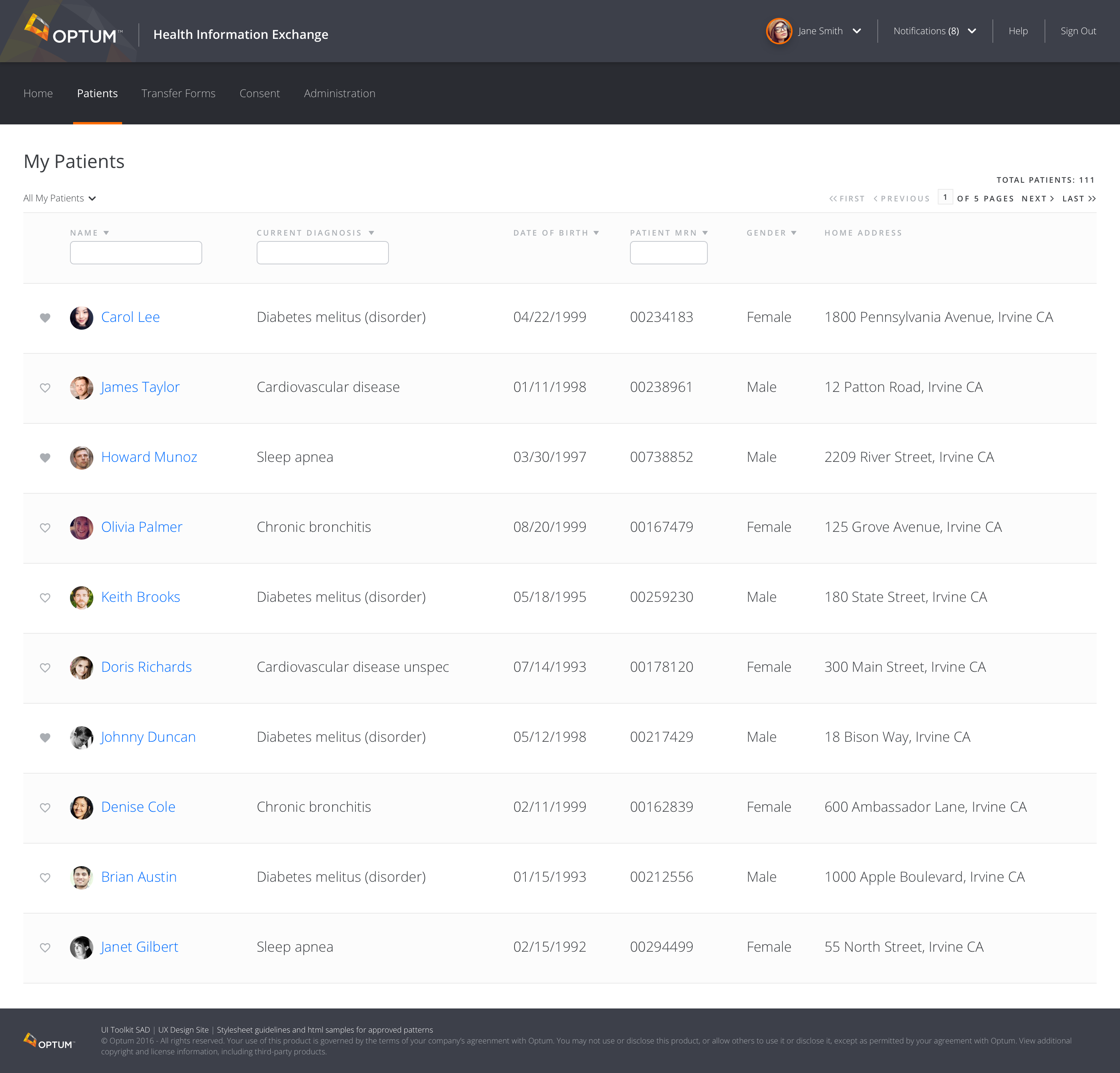
Task: Click sort arrow next to Date of Birth
Action: (x=596, y=233)
